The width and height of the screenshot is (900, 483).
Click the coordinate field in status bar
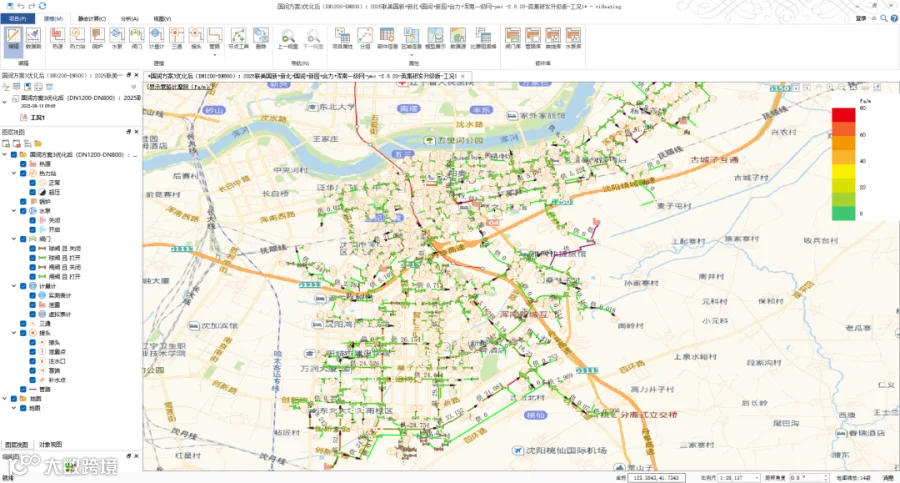pos(656,478)
